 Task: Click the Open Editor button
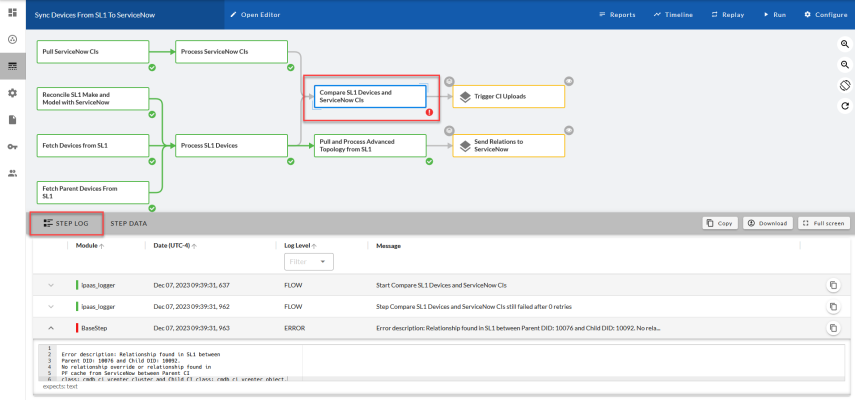tap(257, 15)
